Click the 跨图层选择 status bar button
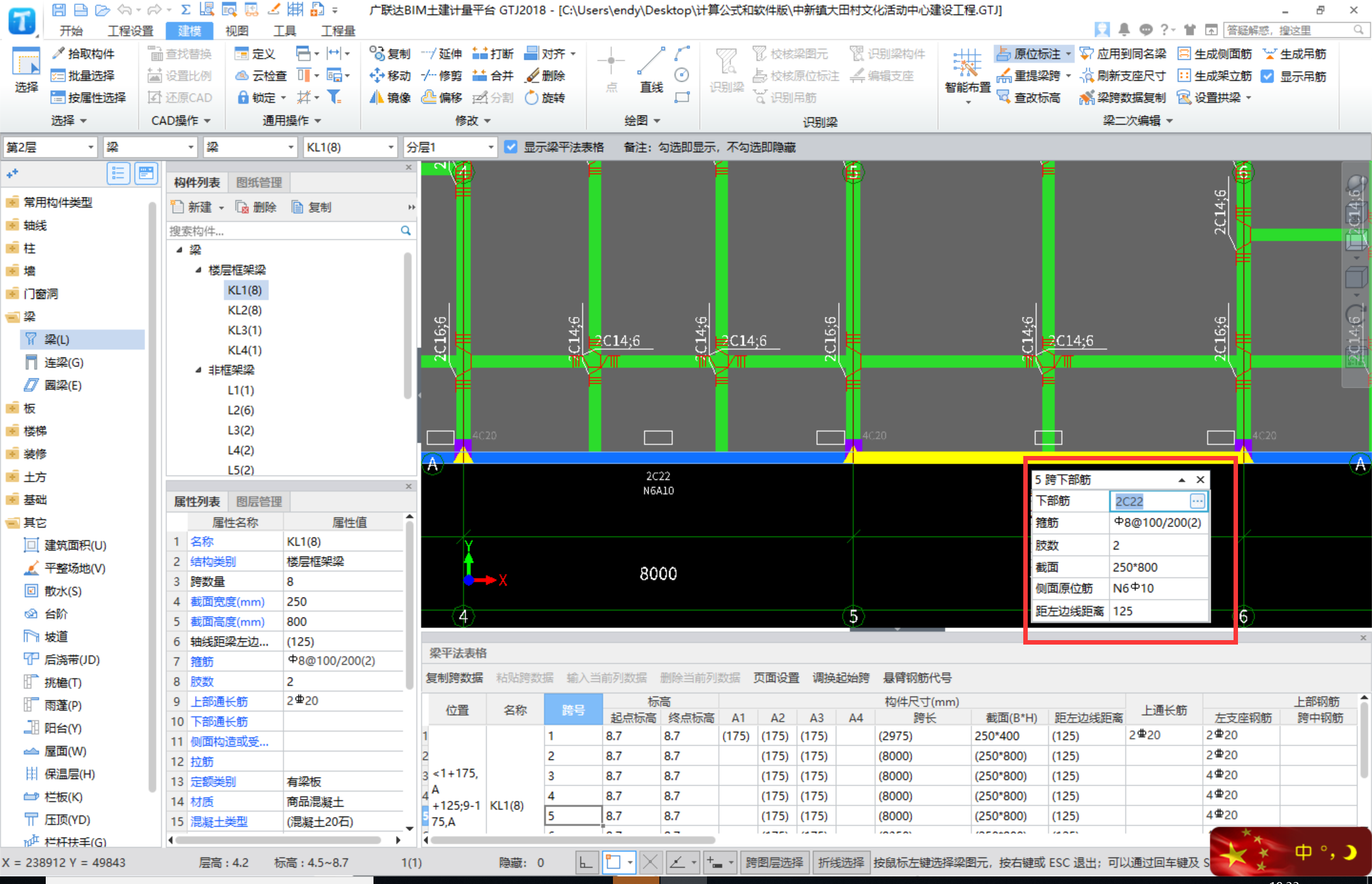The image size is (1372, 884). pyautogui.click(x=774, y=862)
